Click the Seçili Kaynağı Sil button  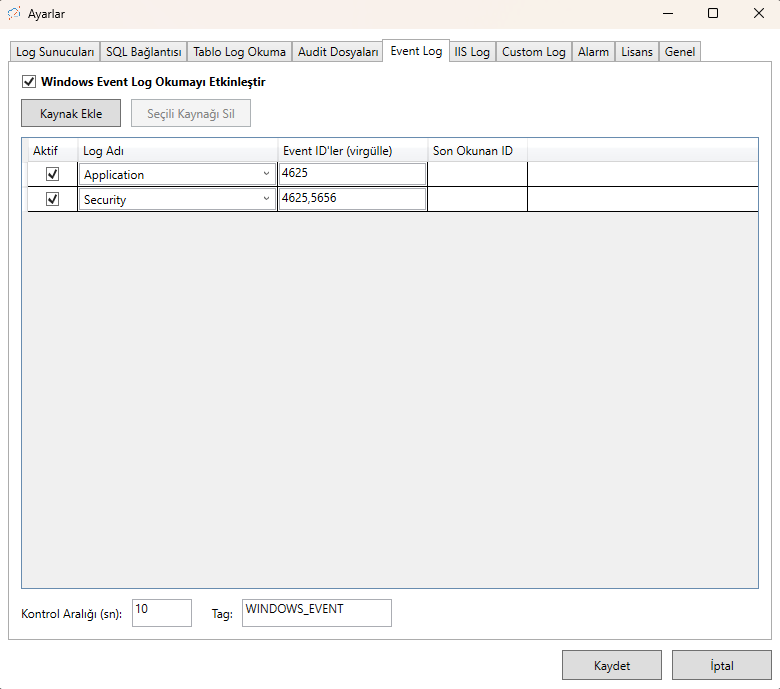[191, 113]
